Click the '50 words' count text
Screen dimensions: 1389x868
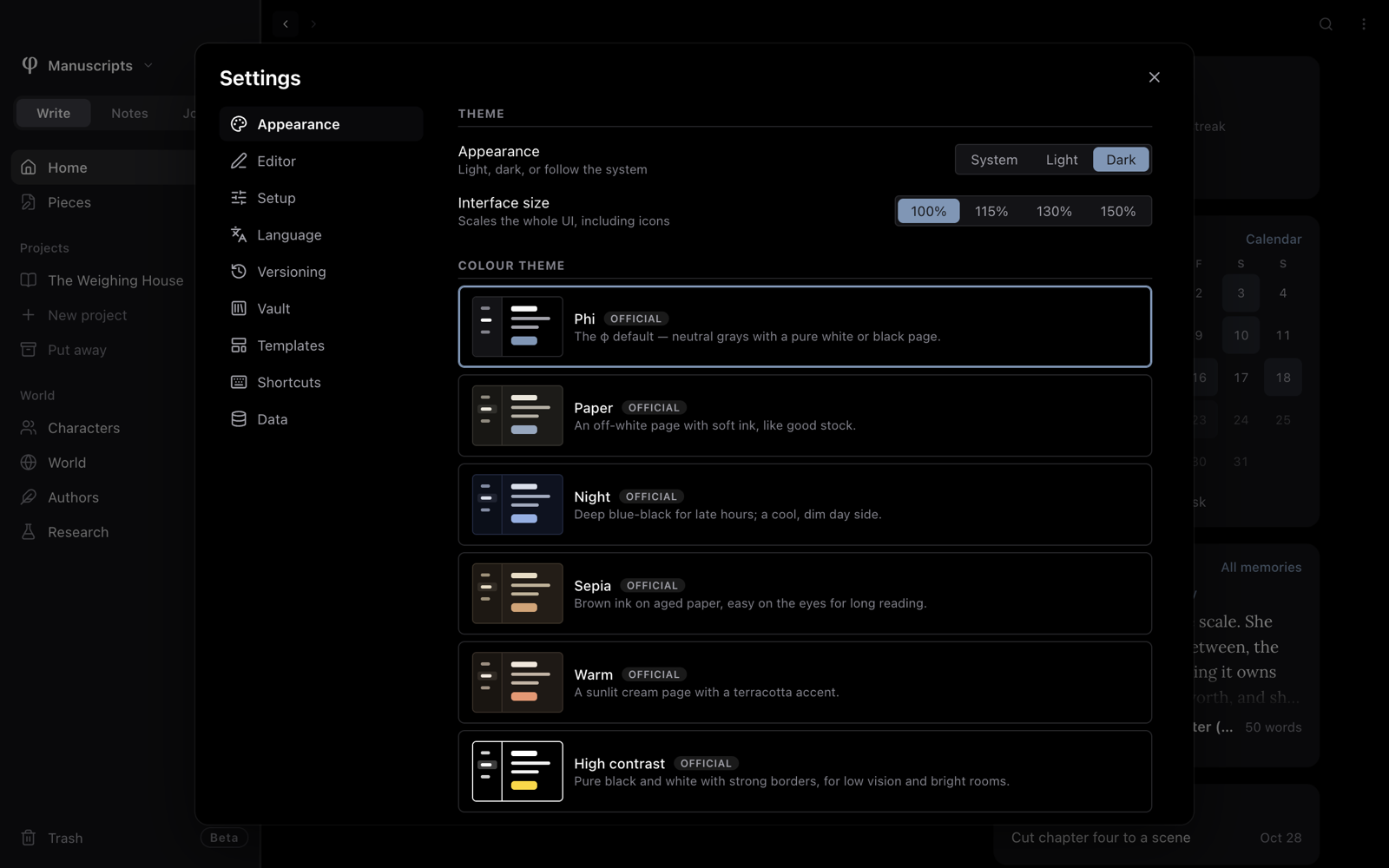tap(1274, 727)
